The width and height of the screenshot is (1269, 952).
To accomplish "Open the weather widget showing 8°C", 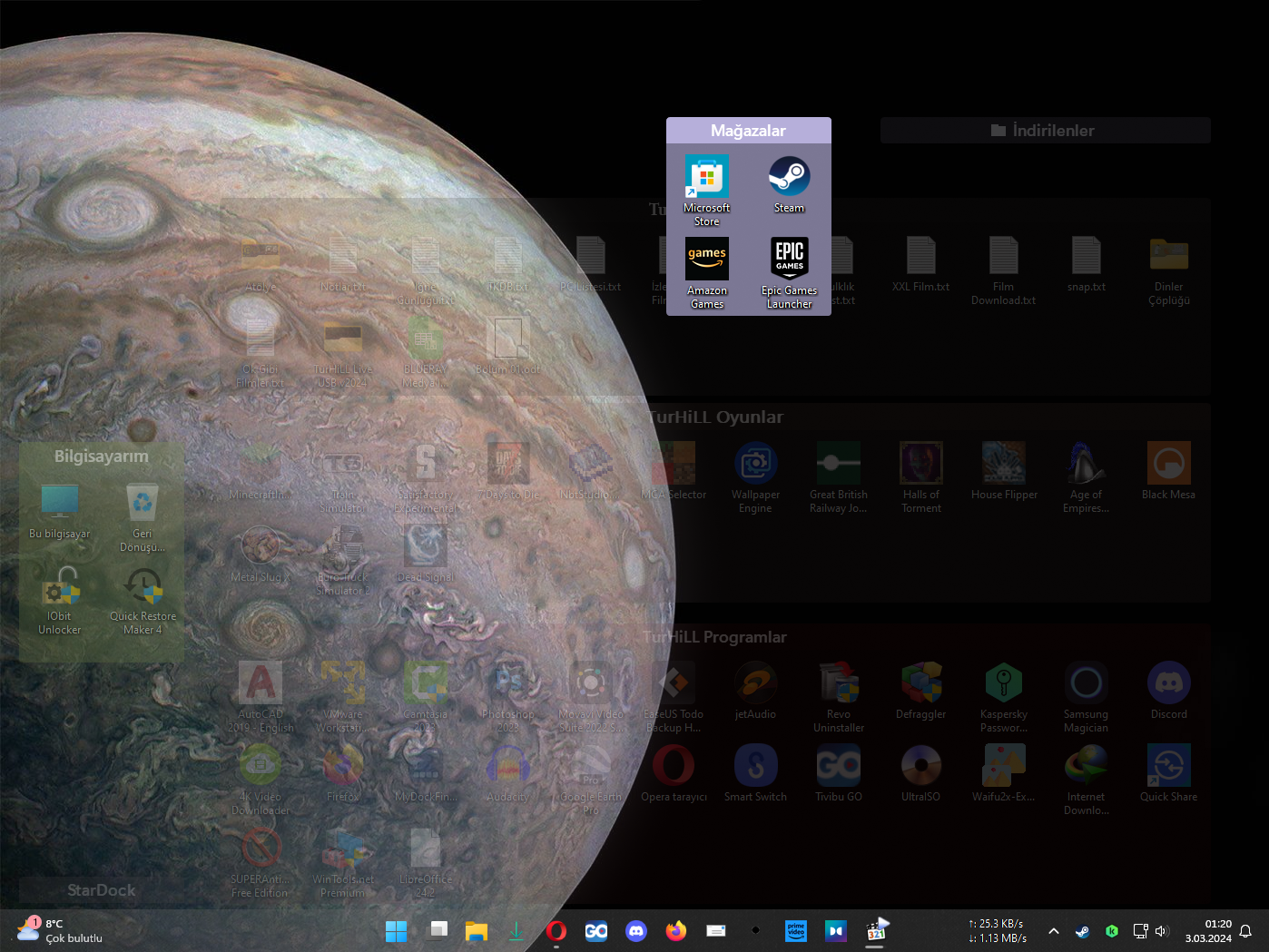I will tap(60, 931).
